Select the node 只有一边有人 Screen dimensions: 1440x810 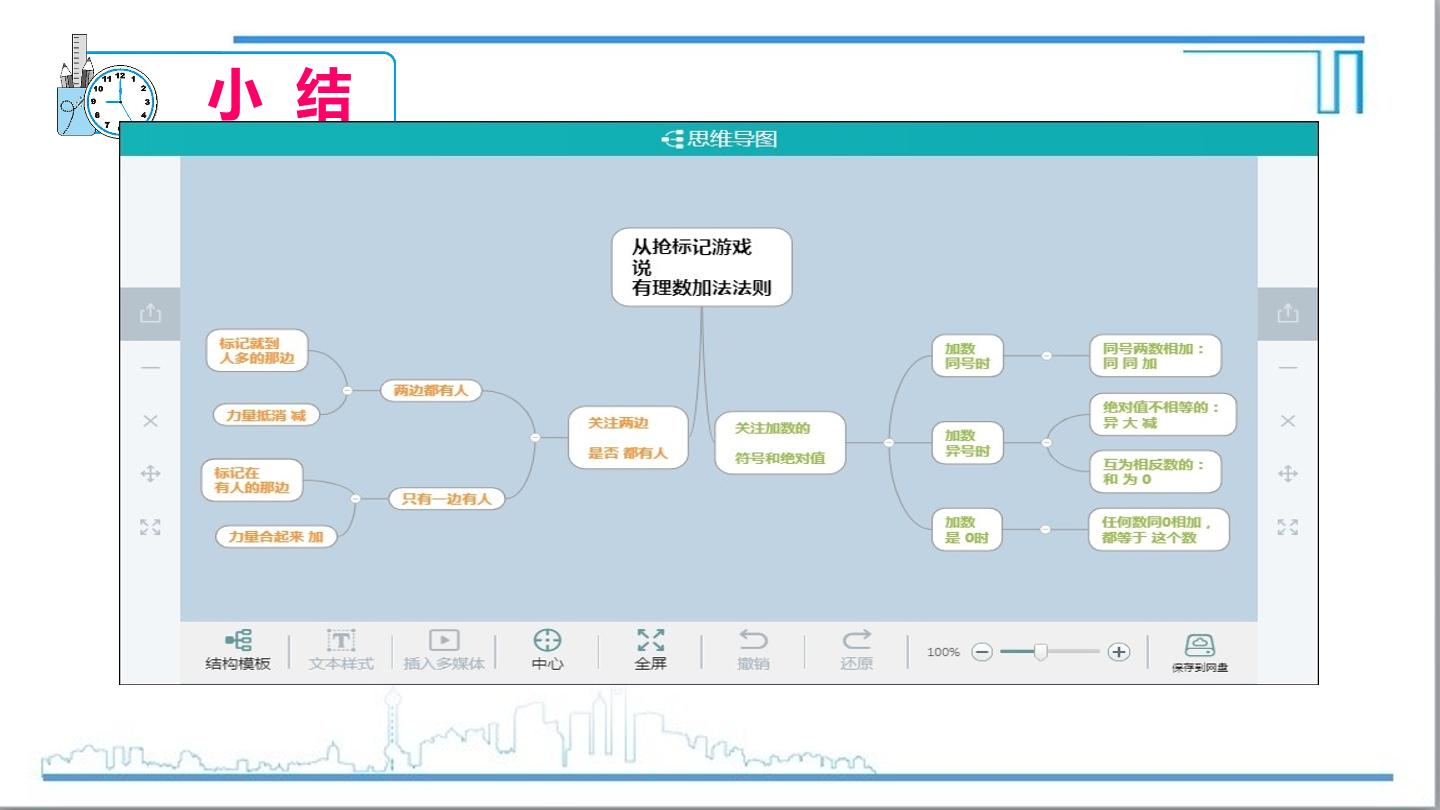446,498
